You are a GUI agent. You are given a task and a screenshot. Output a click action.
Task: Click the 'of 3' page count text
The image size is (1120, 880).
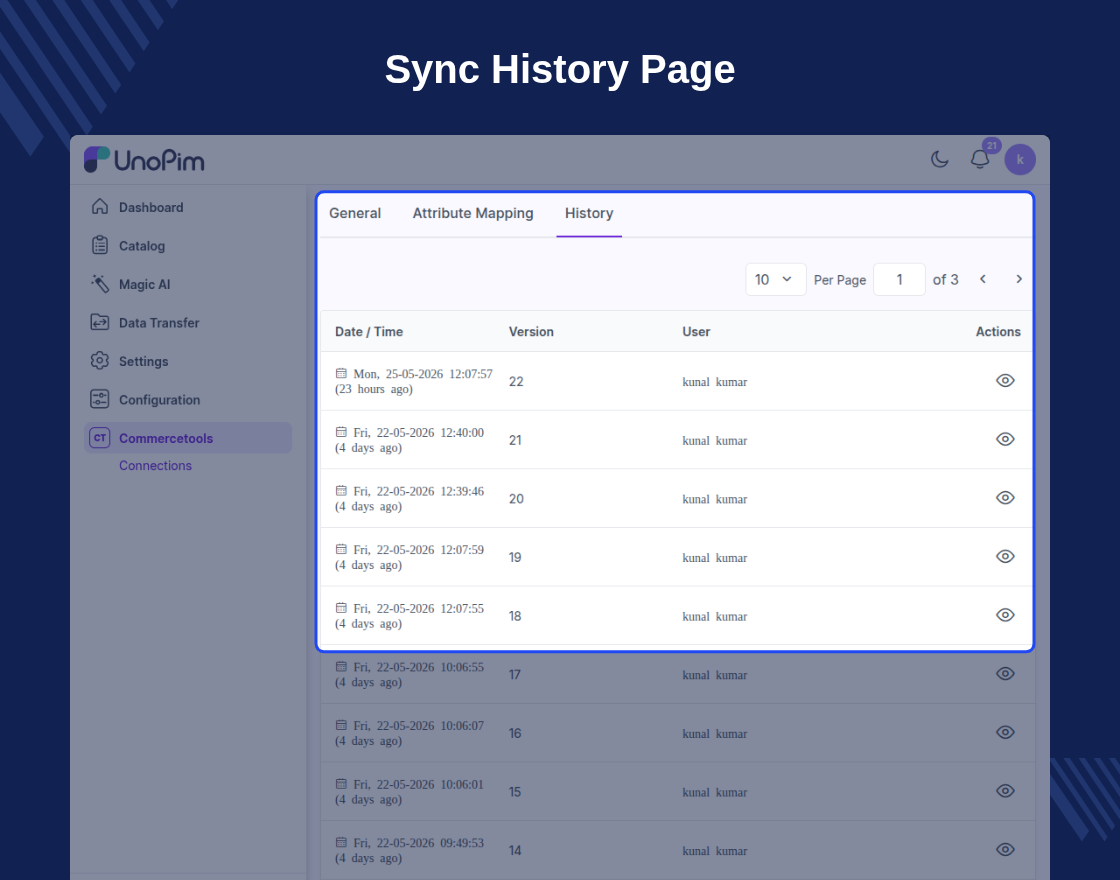(x=945, y=279)
